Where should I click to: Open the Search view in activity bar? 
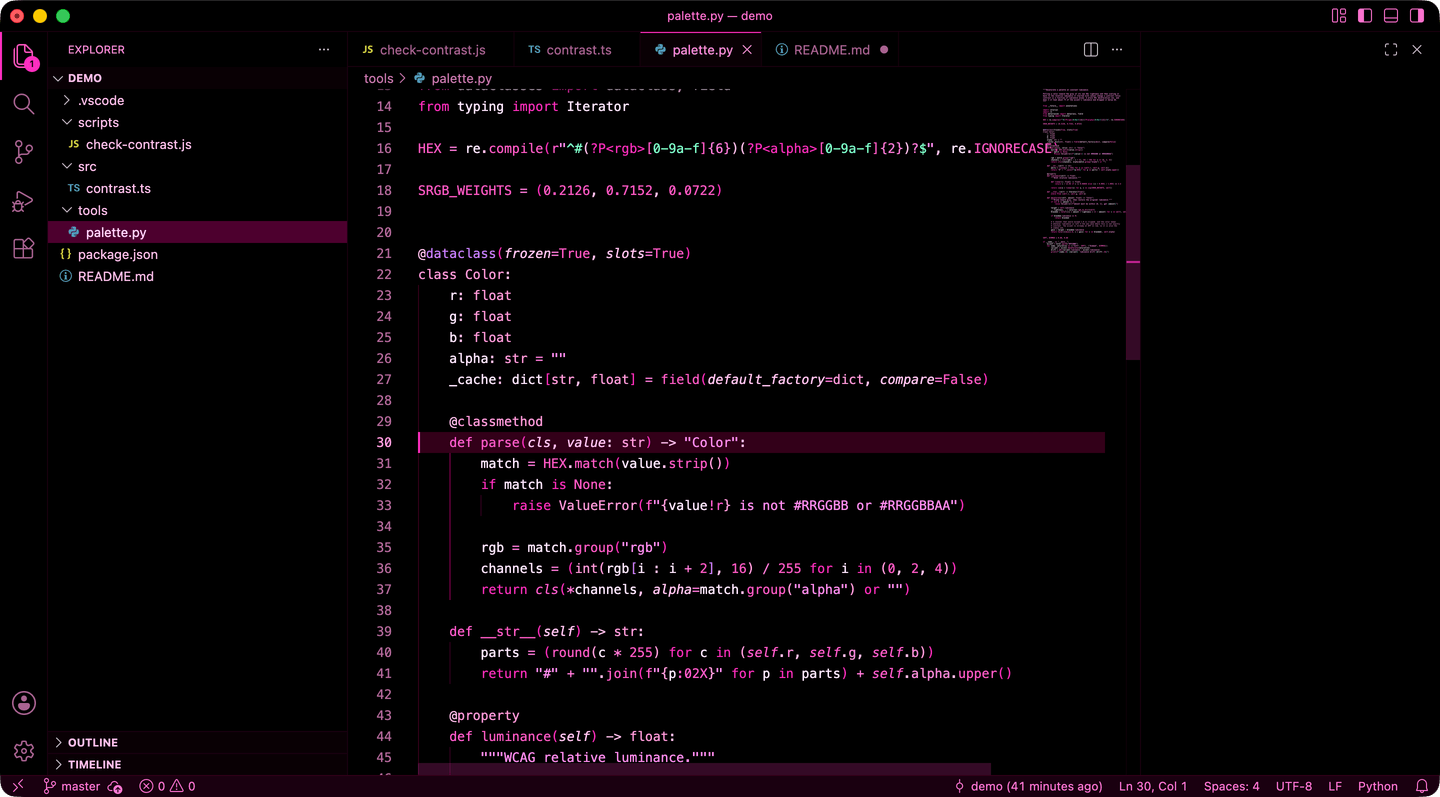click(x=24, y=104)
